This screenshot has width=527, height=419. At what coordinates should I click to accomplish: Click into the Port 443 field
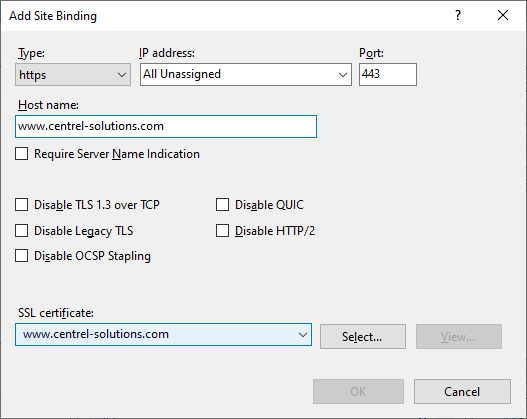click(x=388, y=75)
